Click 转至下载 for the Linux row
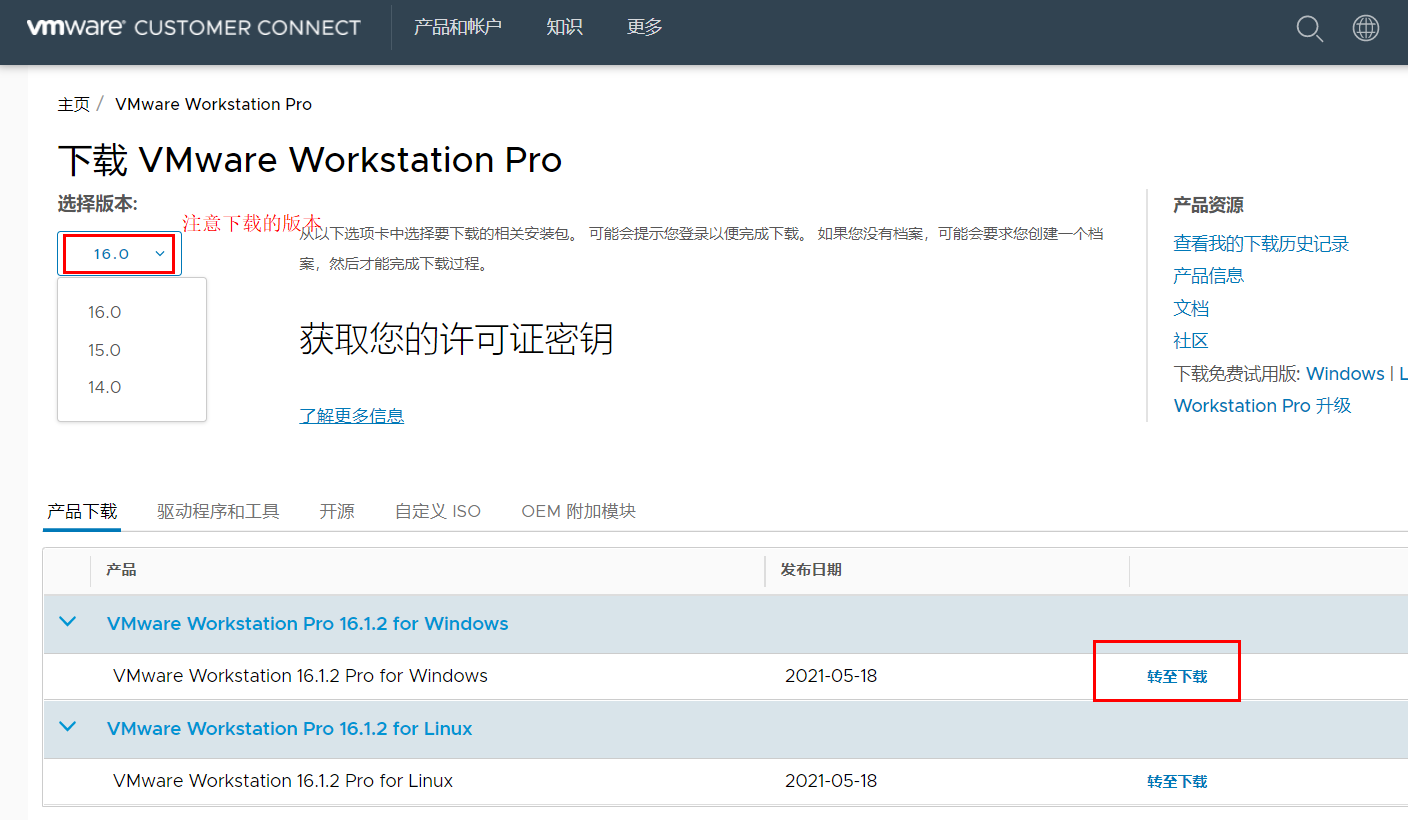This screenshot has width=1408, height=820. coord(1177,782)
